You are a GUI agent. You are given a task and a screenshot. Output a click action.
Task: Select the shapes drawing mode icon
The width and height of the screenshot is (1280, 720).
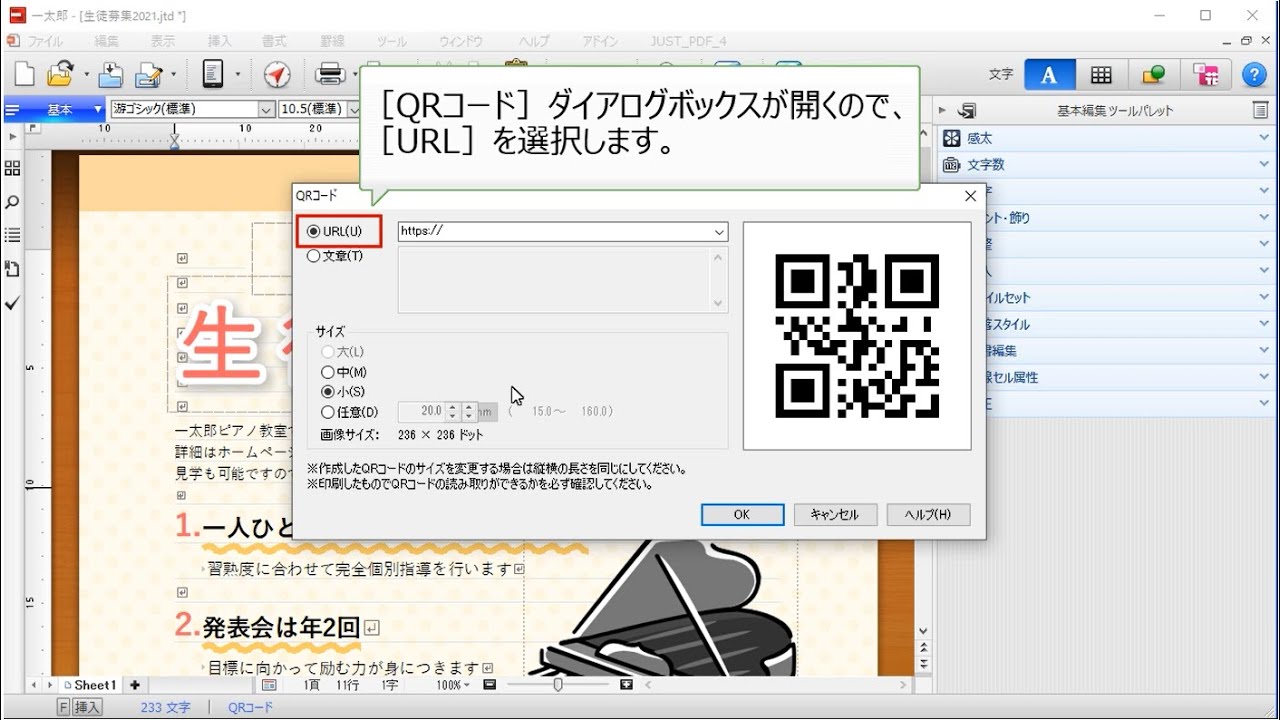click(x=1153, y=75)
